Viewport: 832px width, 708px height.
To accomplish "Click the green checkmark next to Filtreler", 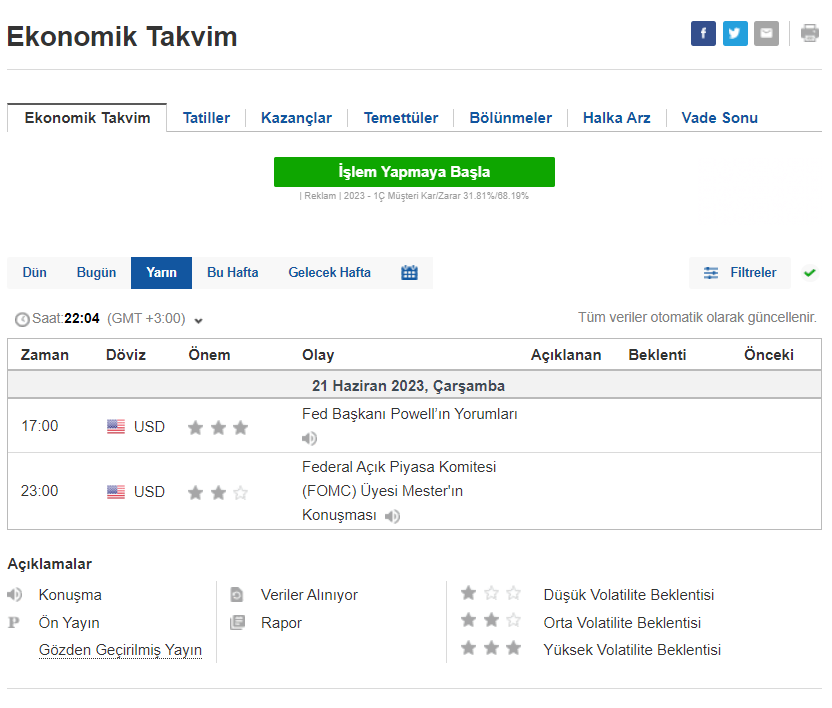I will 809,273.
